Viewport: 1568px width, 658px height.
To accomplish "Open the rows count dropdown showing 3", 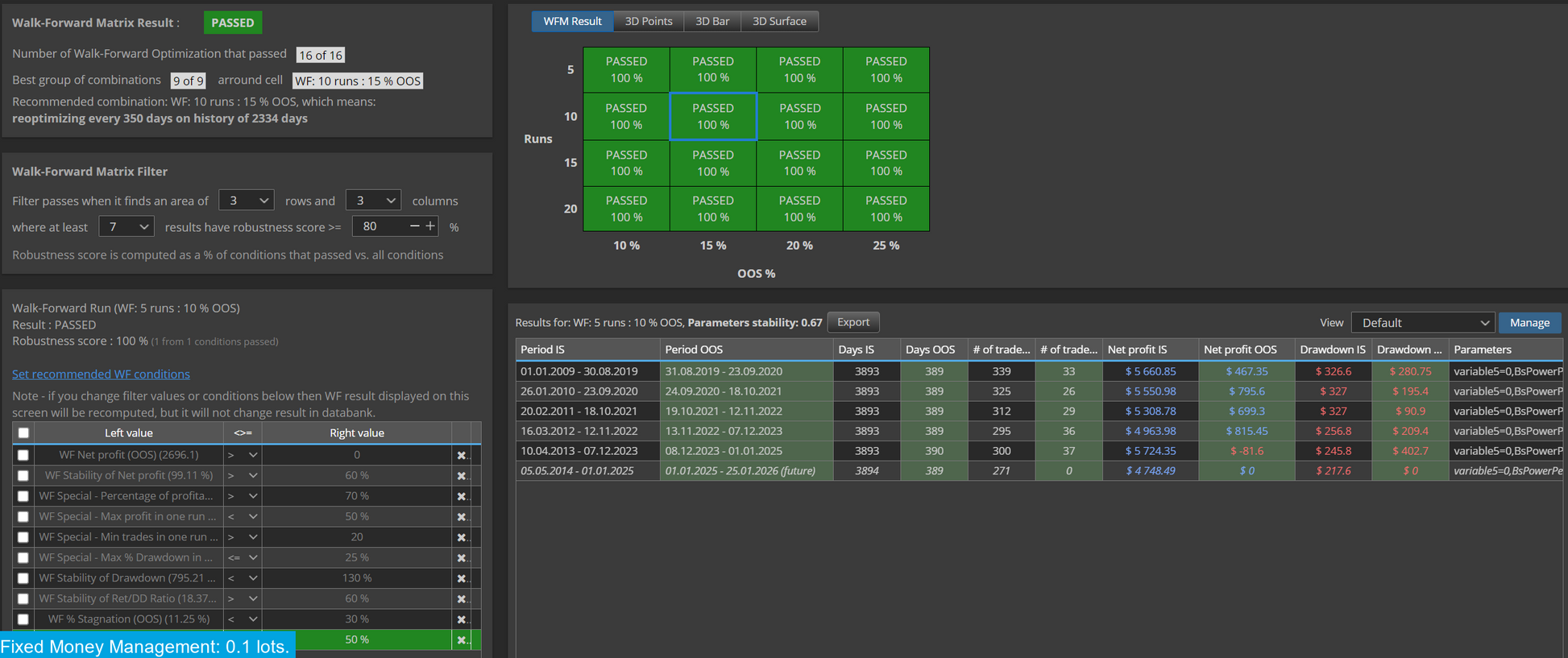I will [x=246, y=201].
